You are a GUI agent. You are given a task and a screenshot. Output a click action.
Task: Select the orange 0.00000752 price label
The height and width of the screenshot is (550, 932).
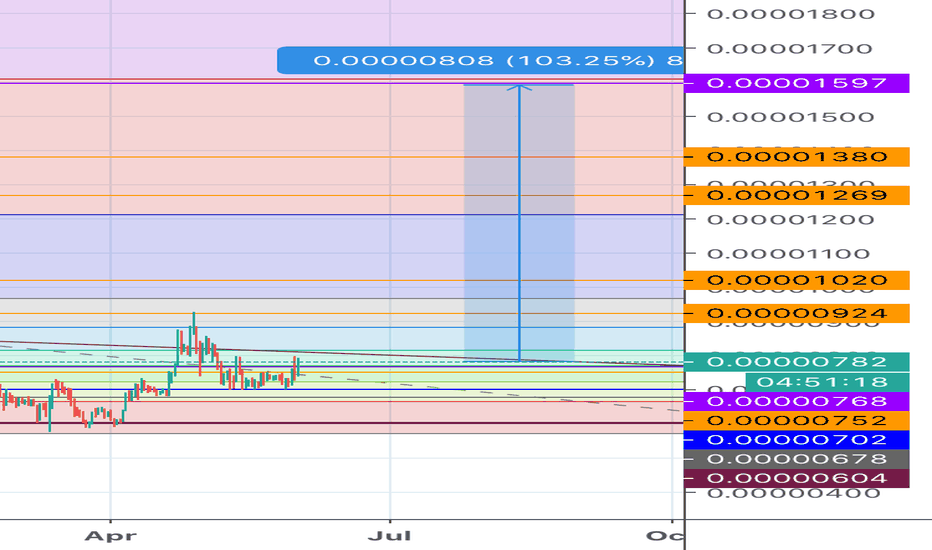[796, 420]
